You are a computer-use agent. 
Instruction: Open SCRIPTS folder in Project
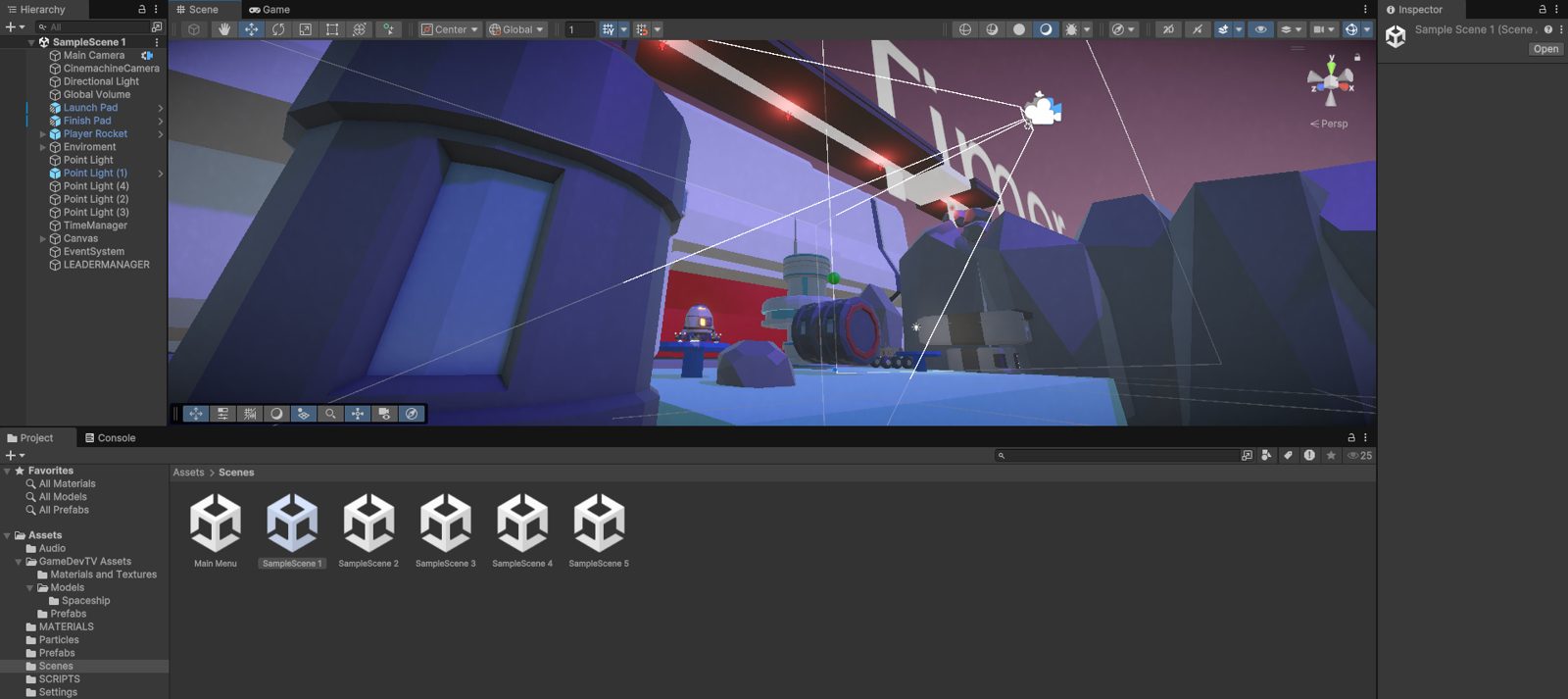coord(59,678)
